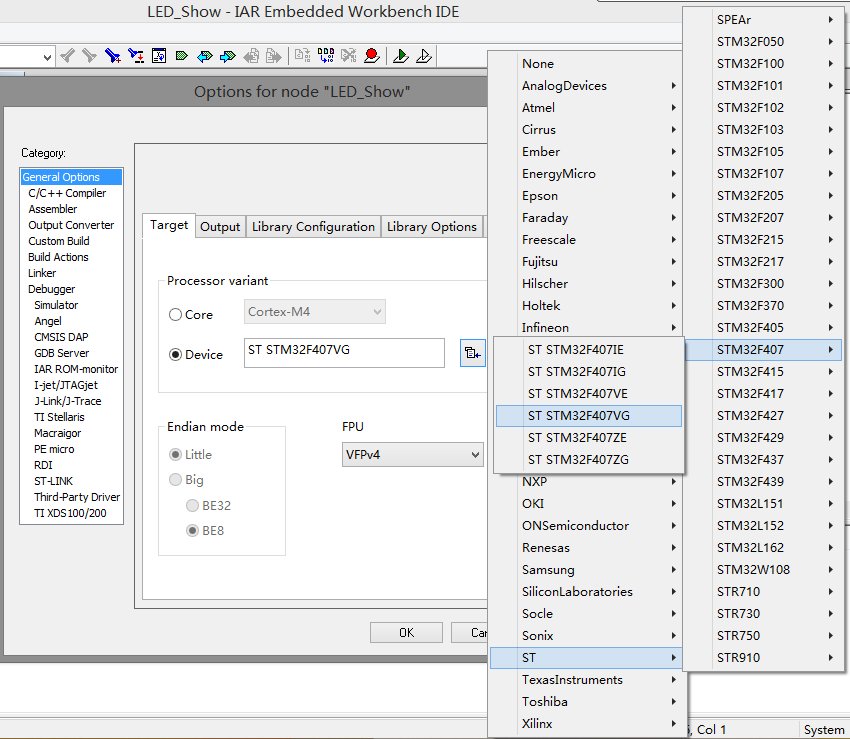Expand the Renesas vendor submenu
Viewport: 850px width, 739px height.
click(x=586, y=548)
